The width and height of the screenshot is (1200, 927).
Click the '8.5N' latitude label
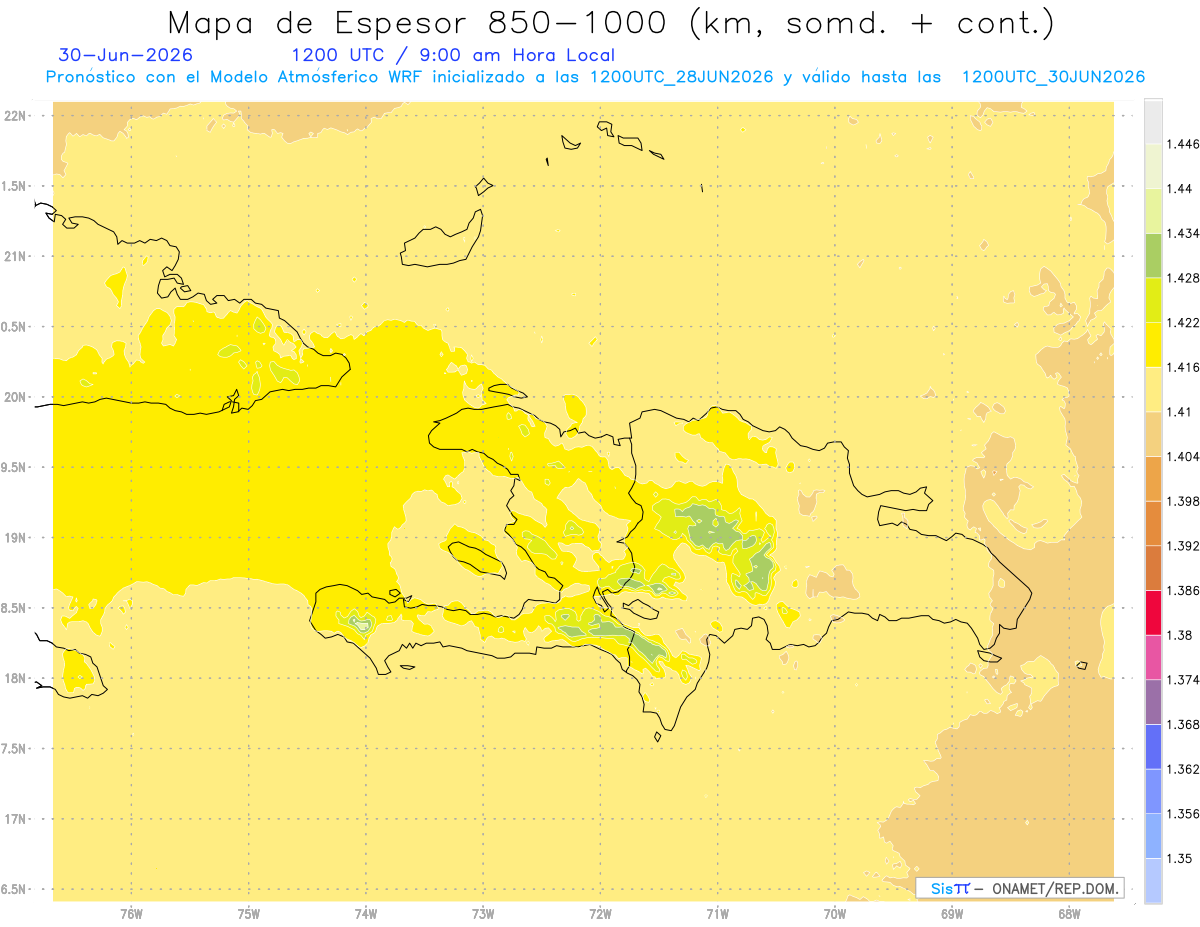tap(14, 608)
